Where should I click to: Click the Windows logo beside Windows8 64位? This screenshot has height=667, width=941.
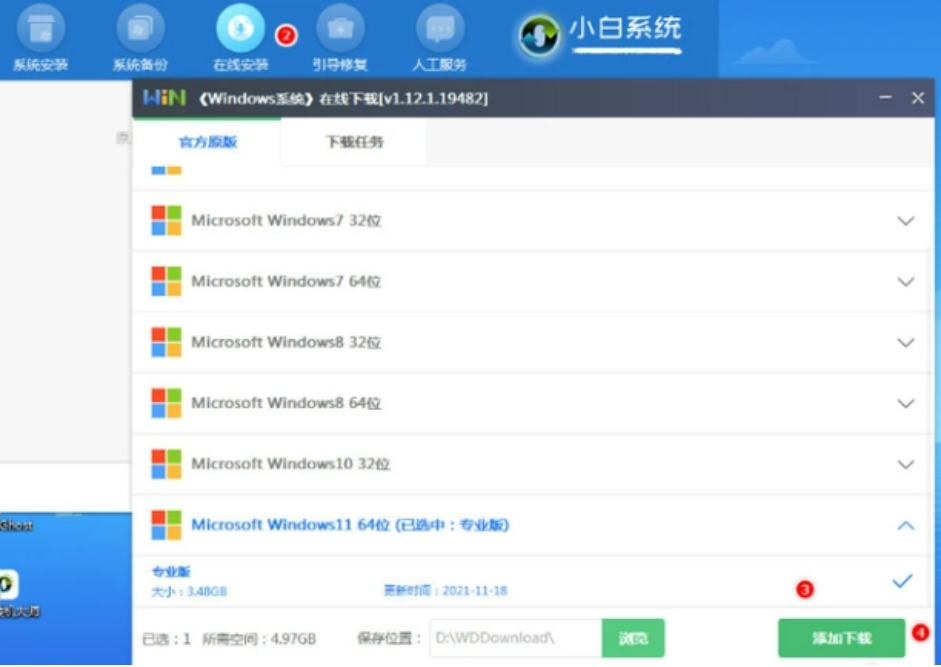pyautogui.click(x=166, y=403)
